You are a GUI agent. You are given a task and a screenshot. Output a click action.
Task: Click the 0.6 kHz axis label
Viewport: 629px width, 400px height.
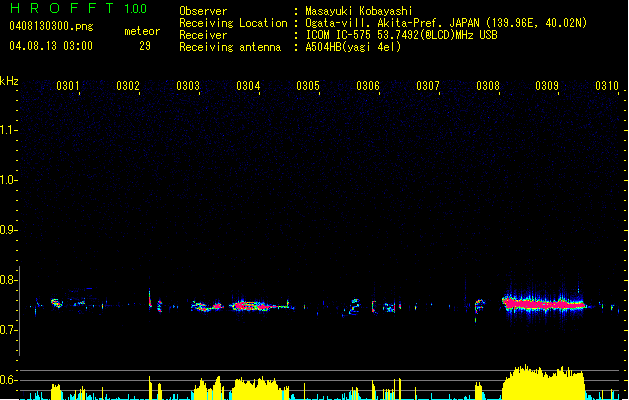(7, 380)
